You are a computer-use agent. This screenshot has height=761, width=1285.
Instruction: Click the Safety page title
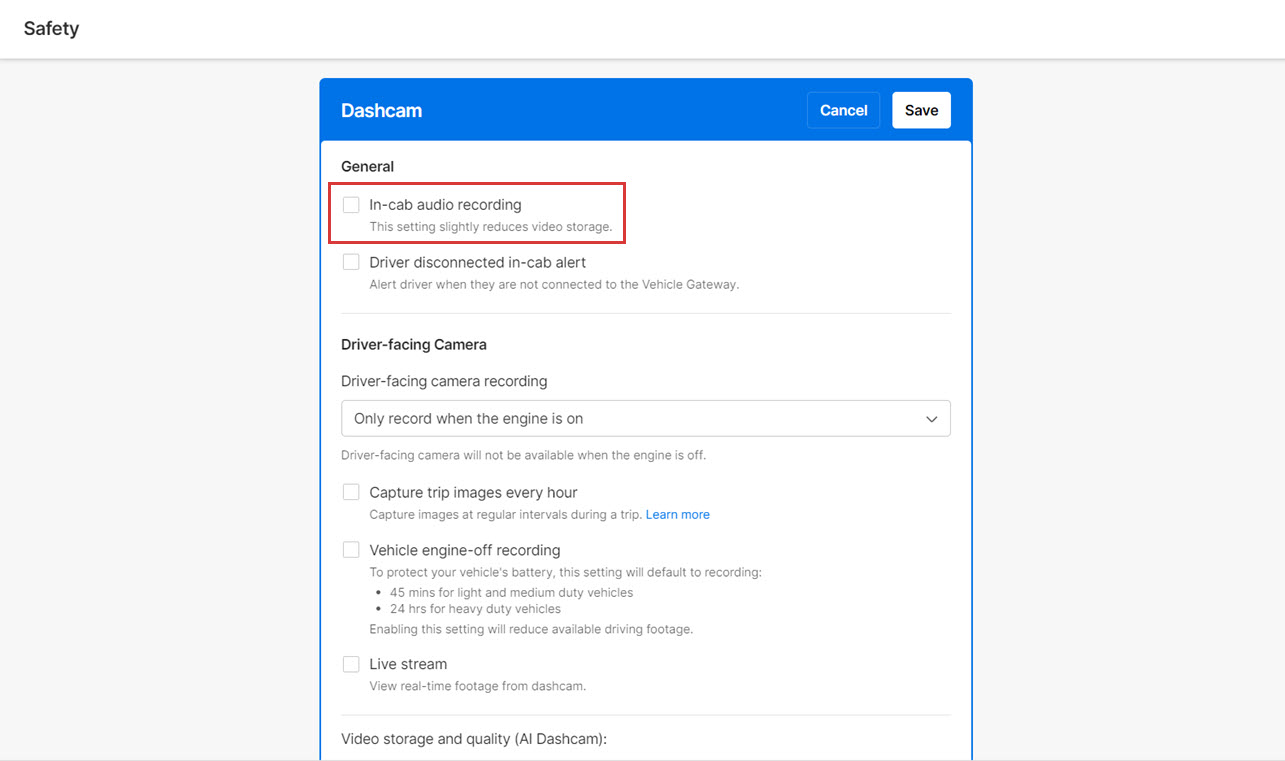[51, 29]
